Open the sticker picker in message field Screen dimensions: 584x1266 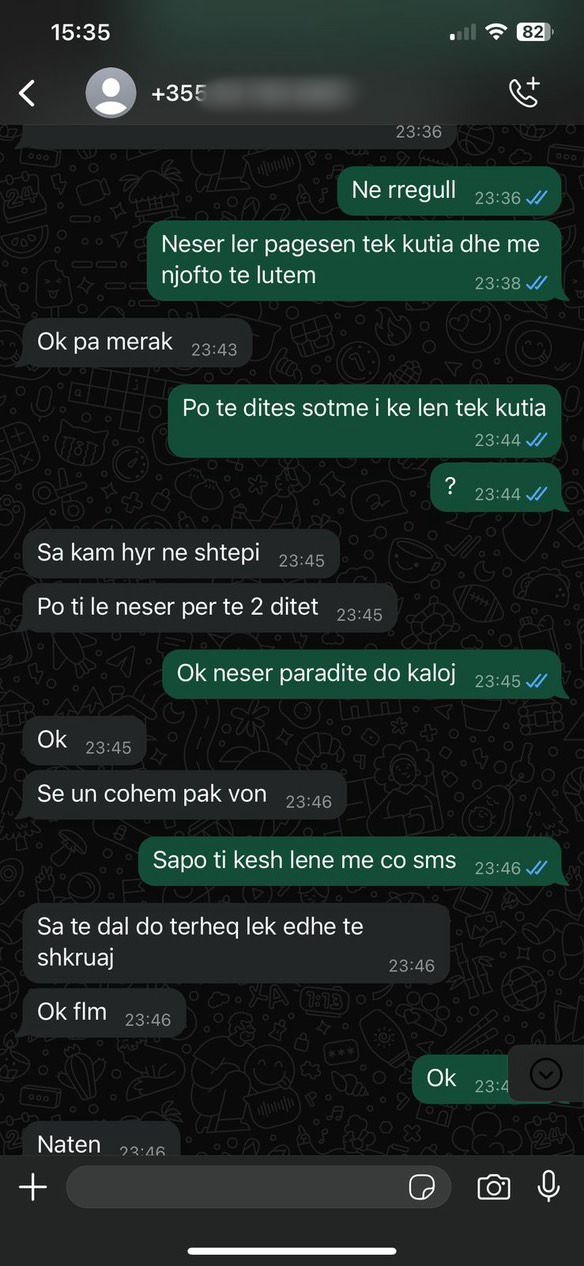coord(422,1187)
